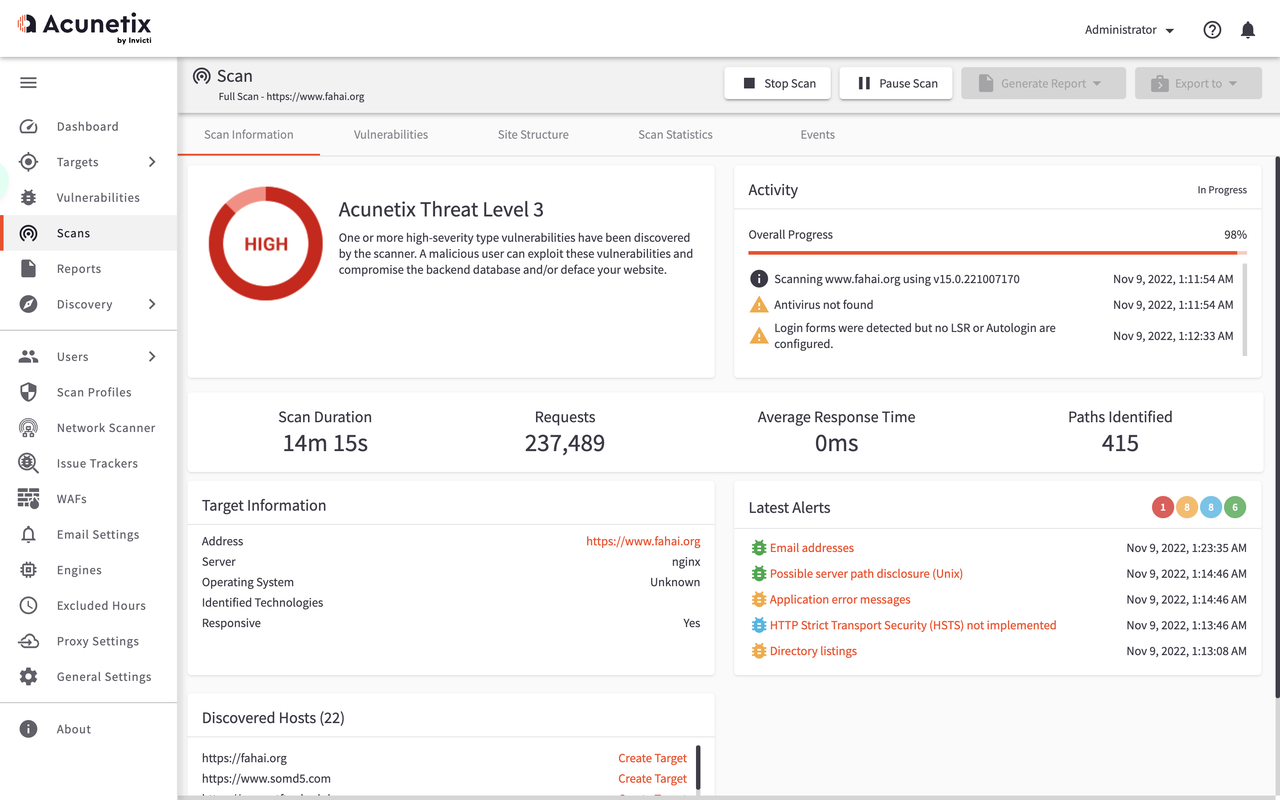Click the Antivirus not found warning
Screen dimensions: 1280x800
[823, 305]
